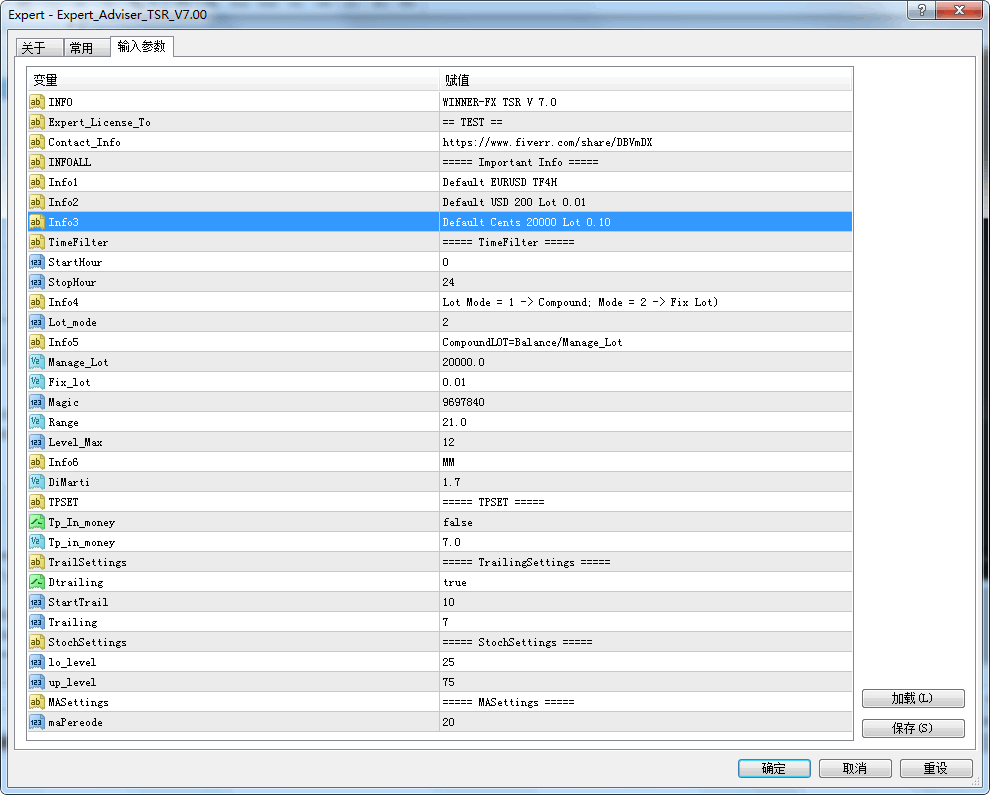Click the 123 icon next to Magic

point(35,402)
